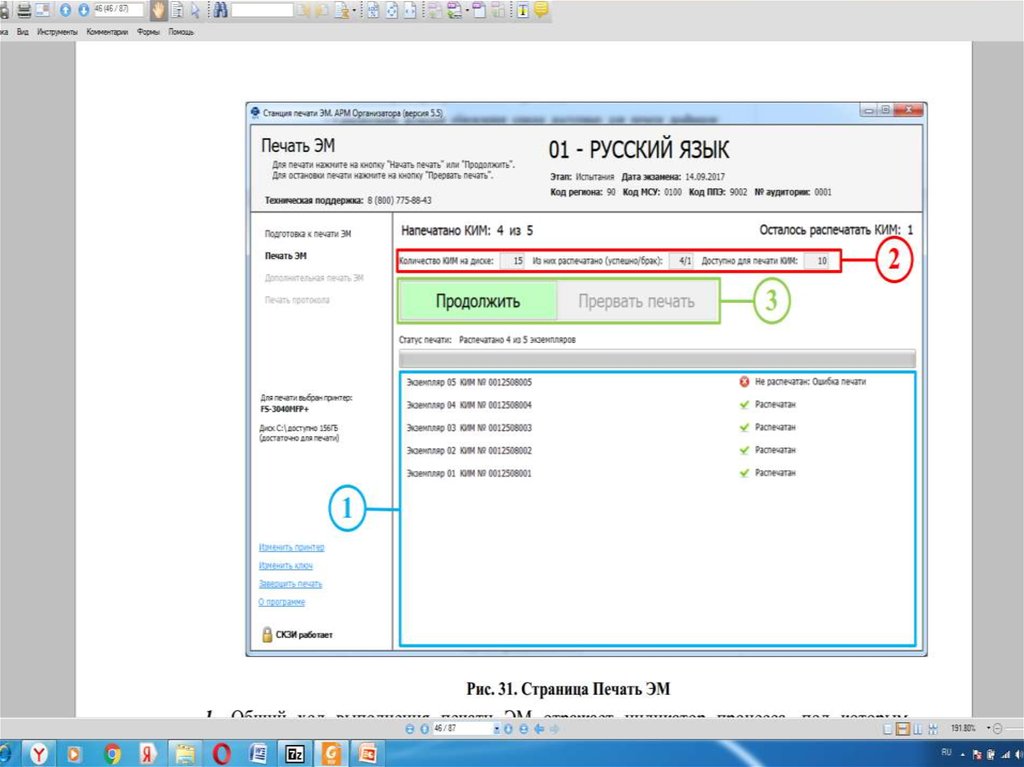Open Microsoft Word from the taskbar

(258, 754)
